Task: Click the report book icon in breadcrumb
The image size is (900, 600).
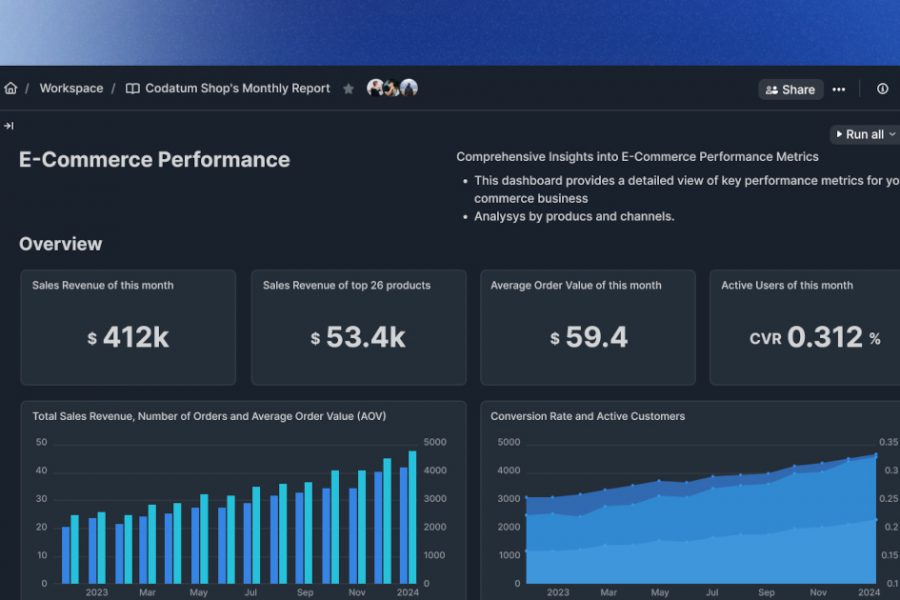Action: [x=132, y=88]
